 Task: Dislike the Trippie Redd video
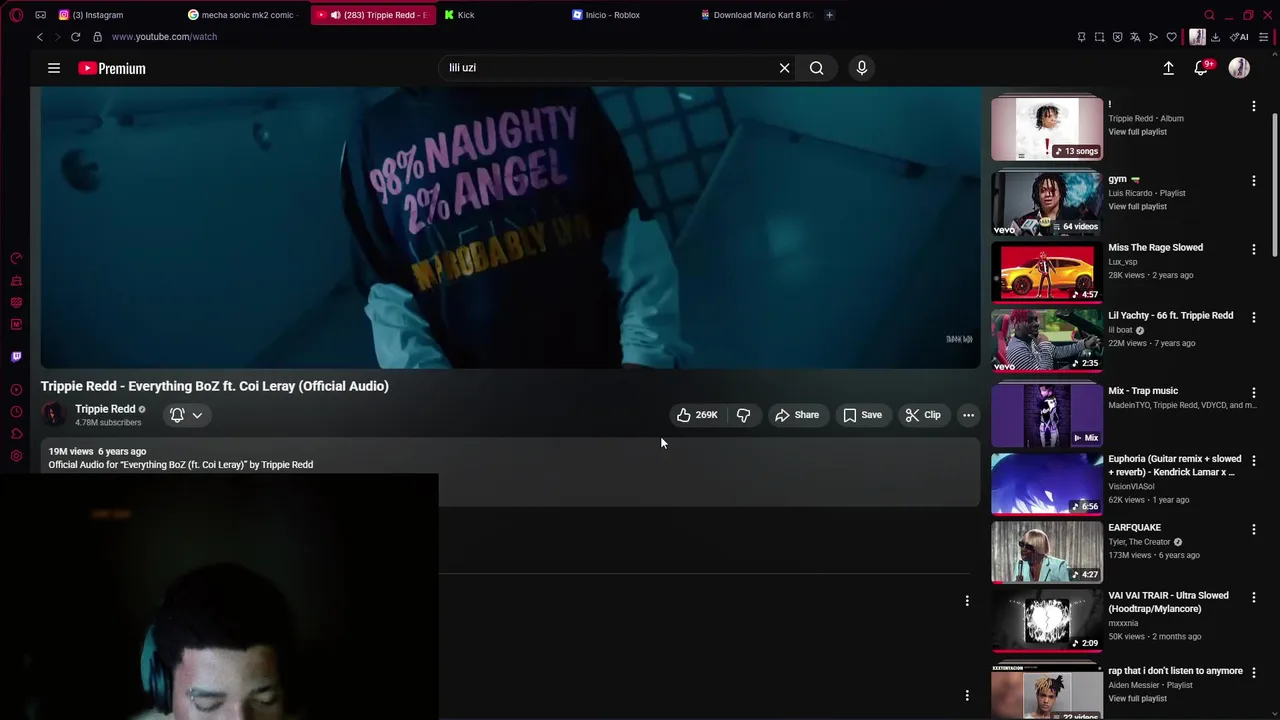click(x=744, y=415)
